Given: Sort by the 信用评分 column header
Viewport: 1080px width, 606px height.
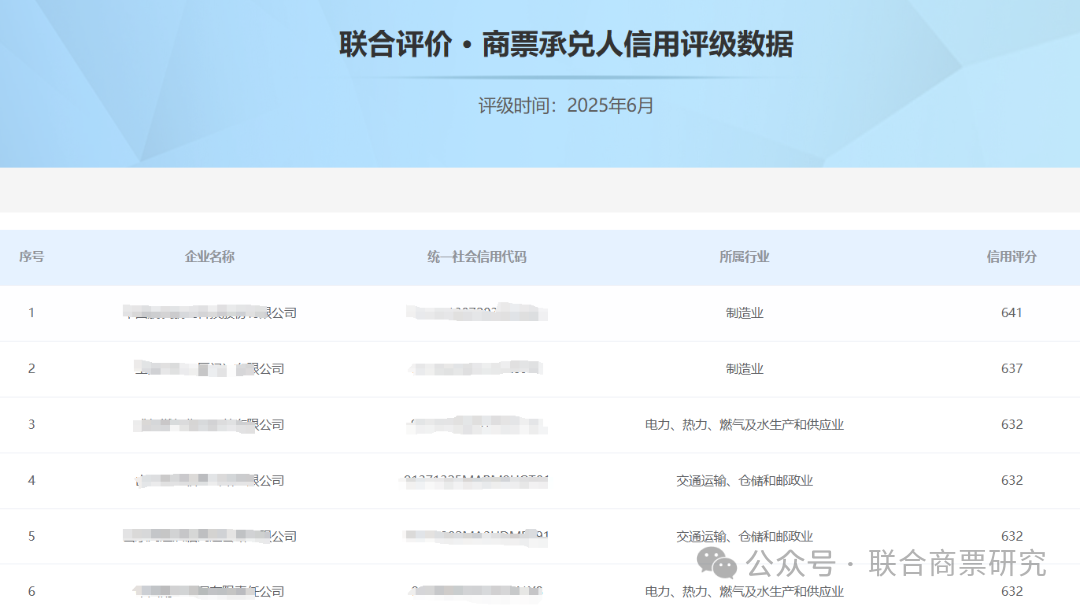Looking at the screenshot, I should tap(1011, 257).
